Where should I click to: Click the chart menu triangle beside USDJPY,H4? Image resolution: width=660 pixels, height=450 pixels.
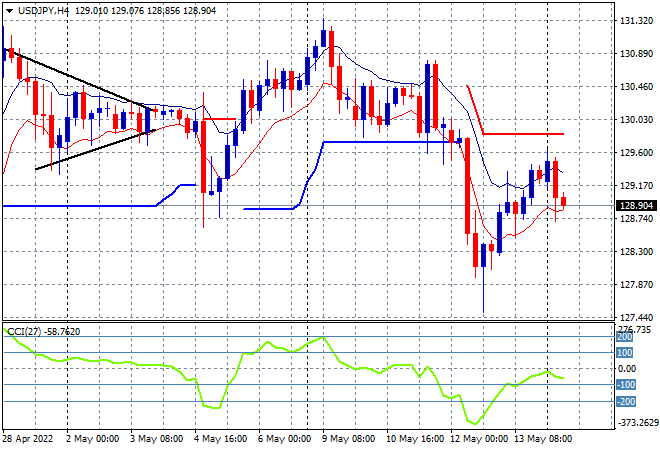9,11
